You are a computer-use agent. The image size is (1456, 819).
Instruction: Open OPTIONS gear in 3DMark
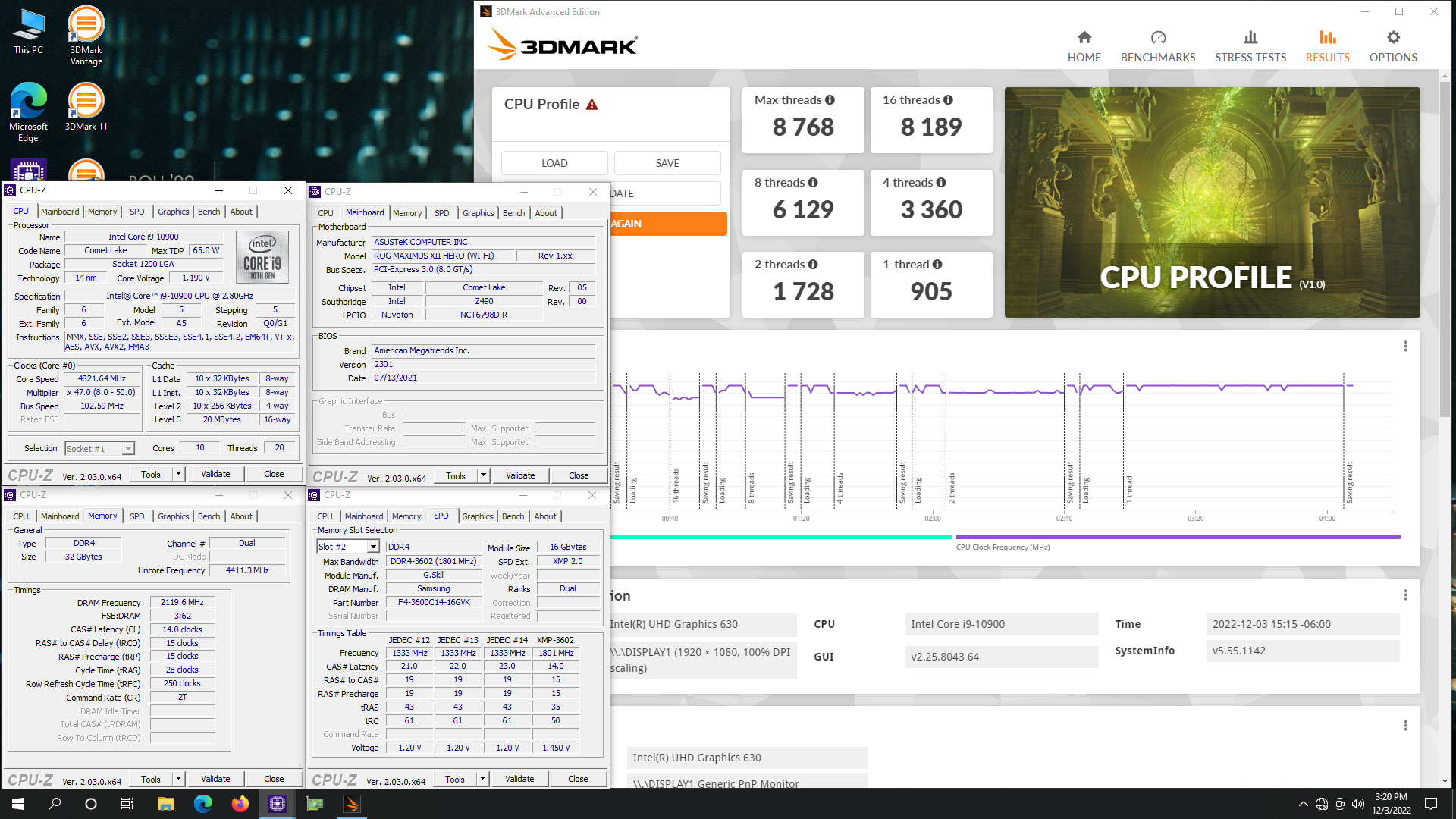tap(1393, 46)
